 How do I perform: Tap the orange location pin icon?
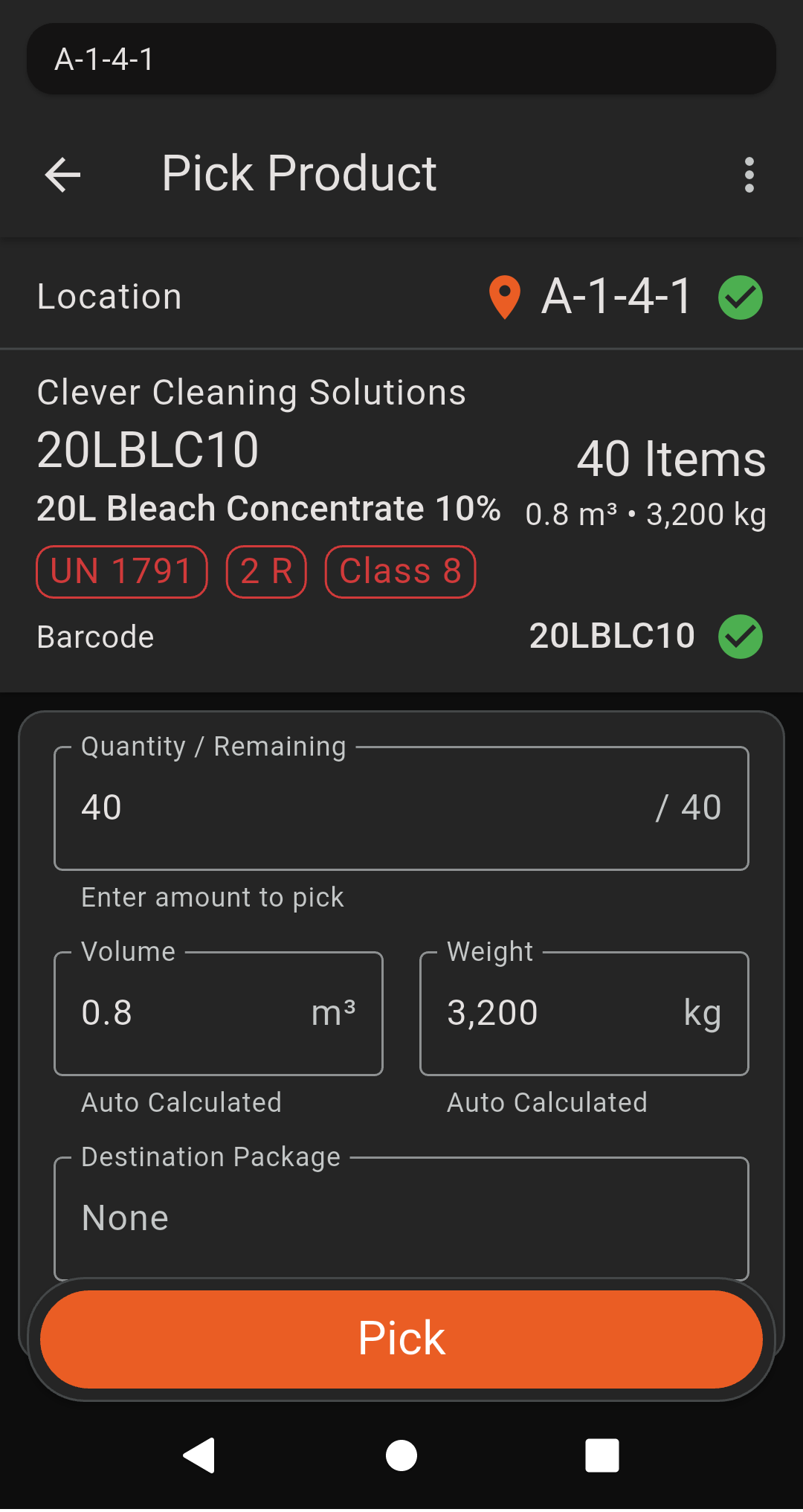click(x=505, y=297)
